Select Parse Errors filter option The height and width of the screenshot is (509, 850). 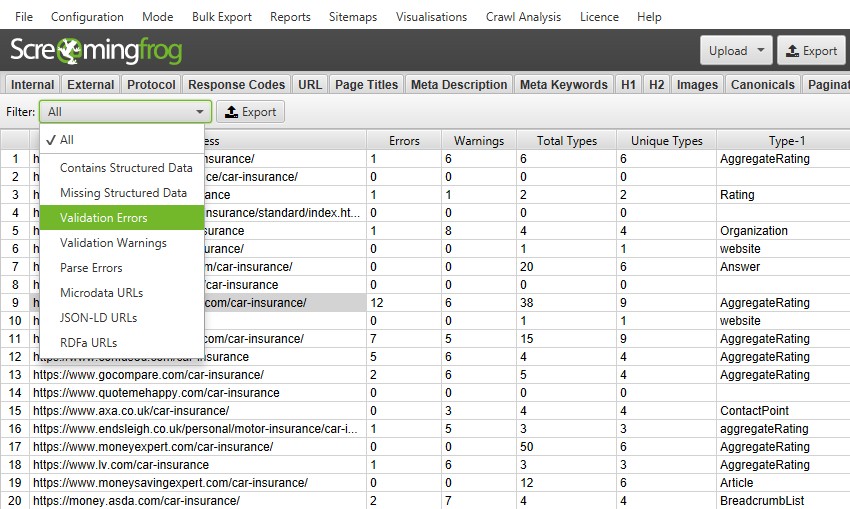pos(91,268)
